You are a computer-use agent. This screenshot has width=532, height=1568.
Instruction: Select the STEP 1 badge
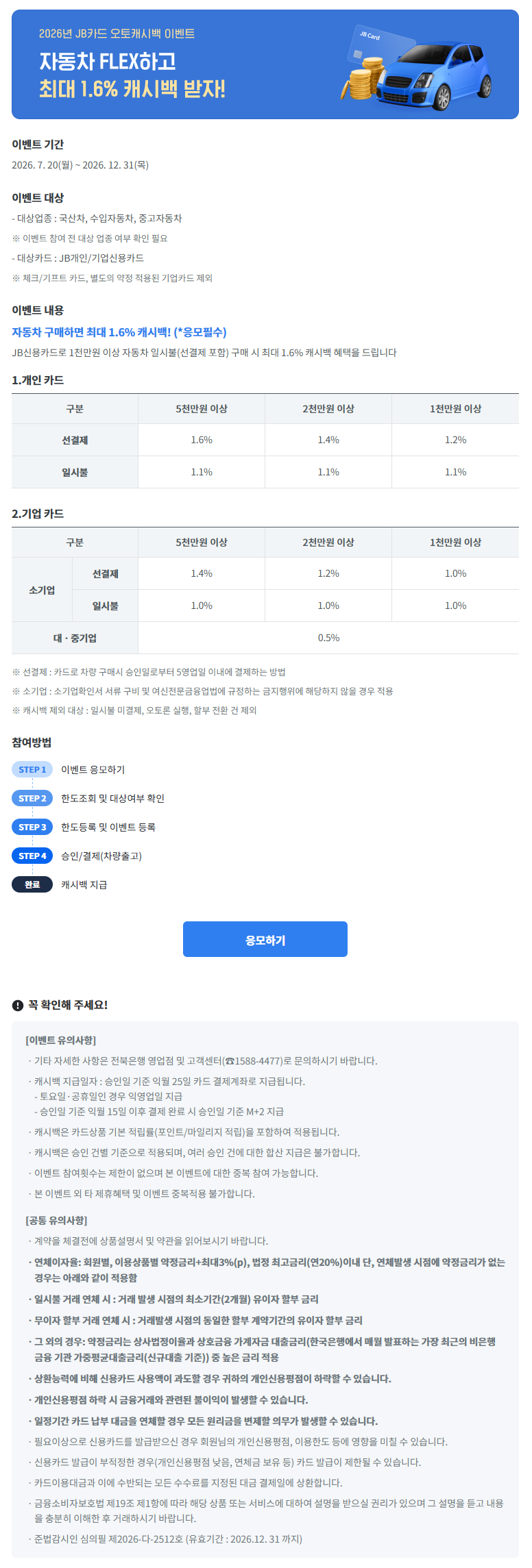(x=32, y=769)
